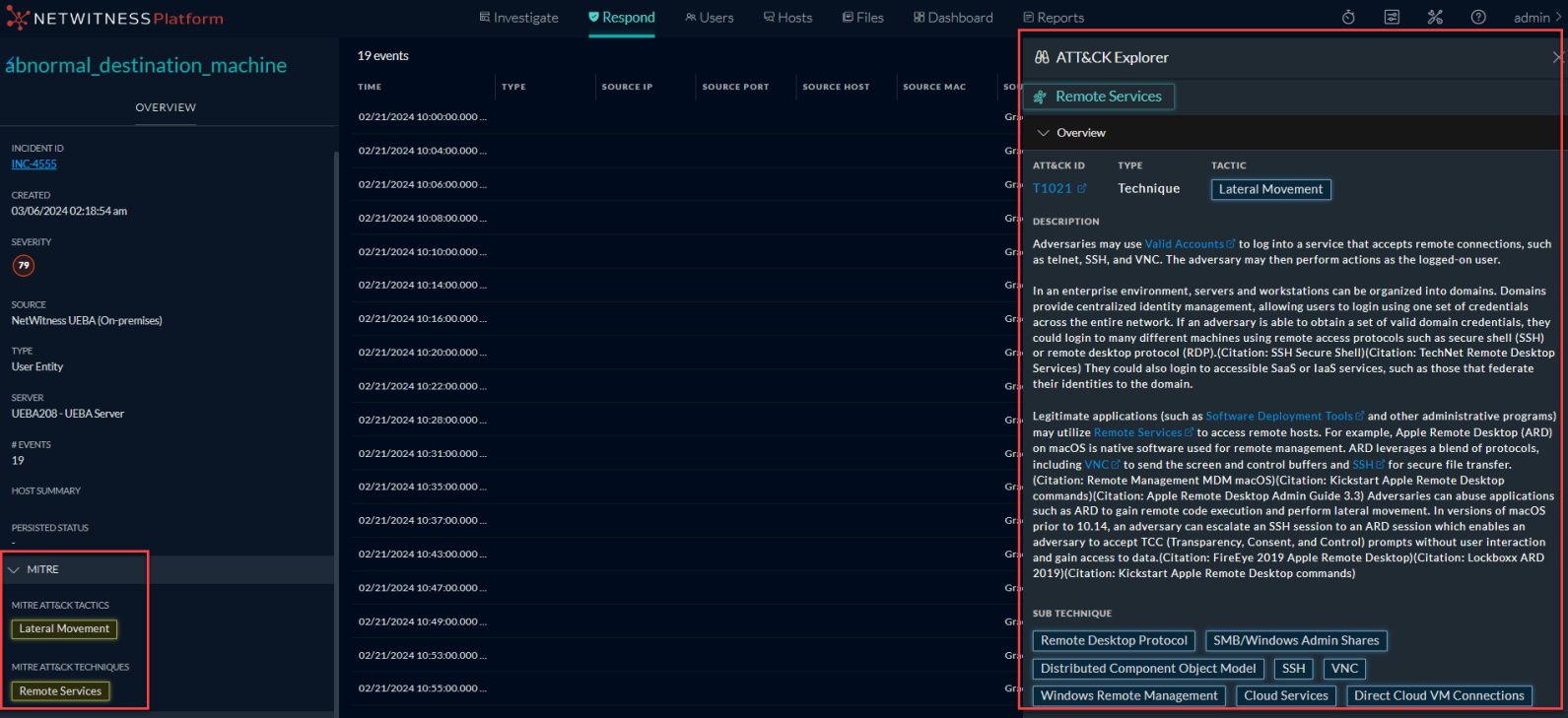The height and width of the screenshot is (718, 1568).
Task: Select the Respond tab
Action: (x=622, y=18)
